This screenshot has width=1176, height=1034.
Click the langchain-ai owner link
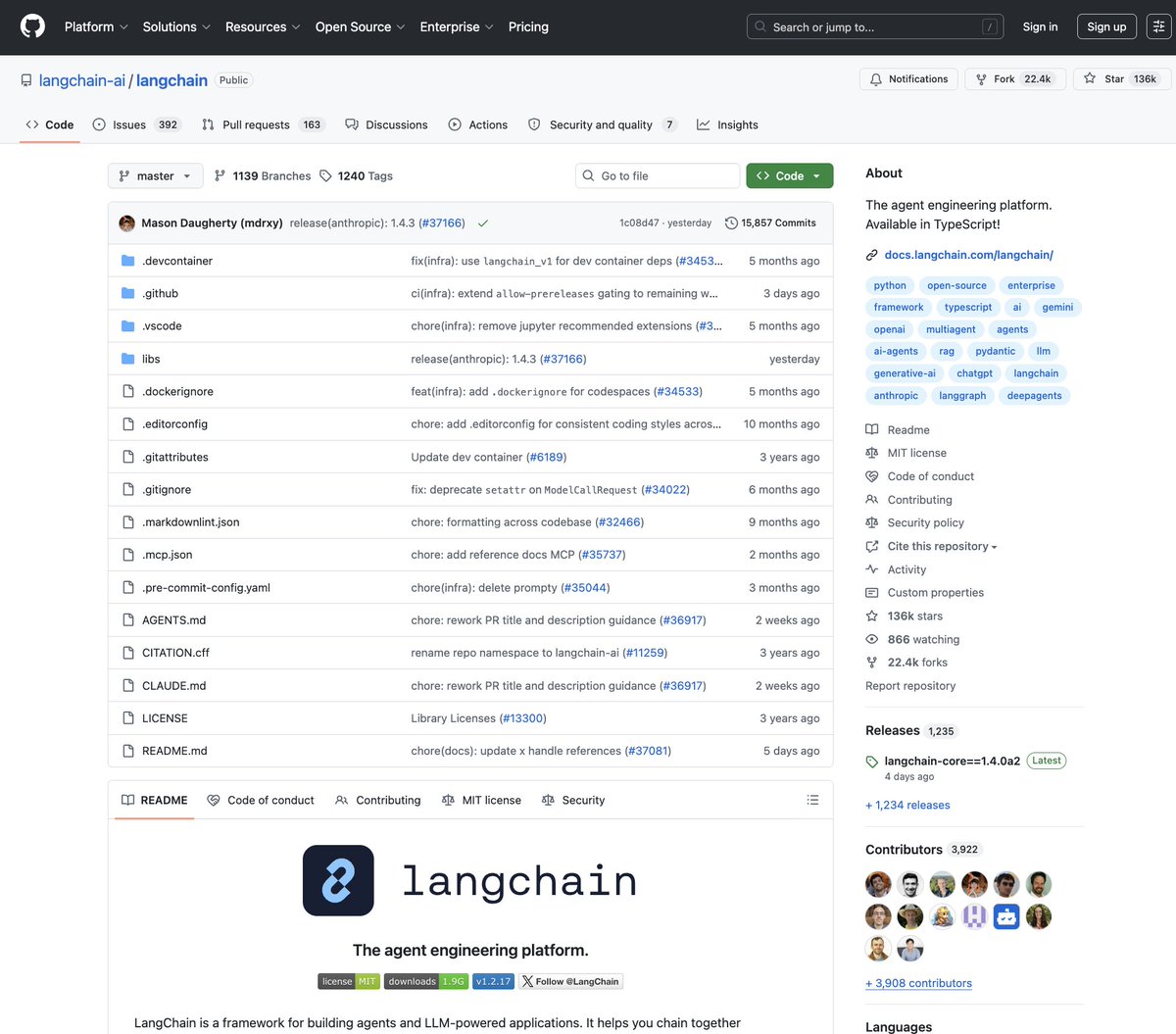tap(82, 80)
